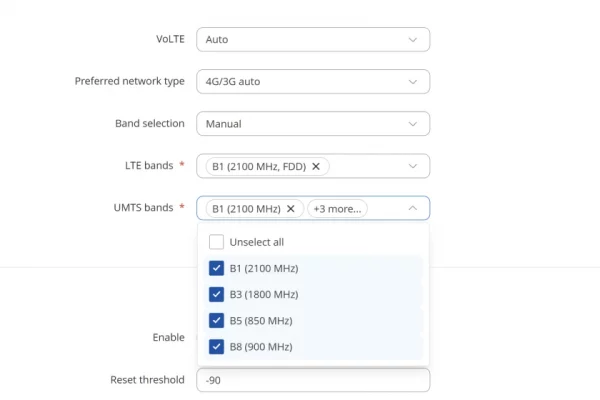Remove the B1 (2100 MHz) UMTS band tag
This screenshot has height=400, width=600.
pos(291,209)
